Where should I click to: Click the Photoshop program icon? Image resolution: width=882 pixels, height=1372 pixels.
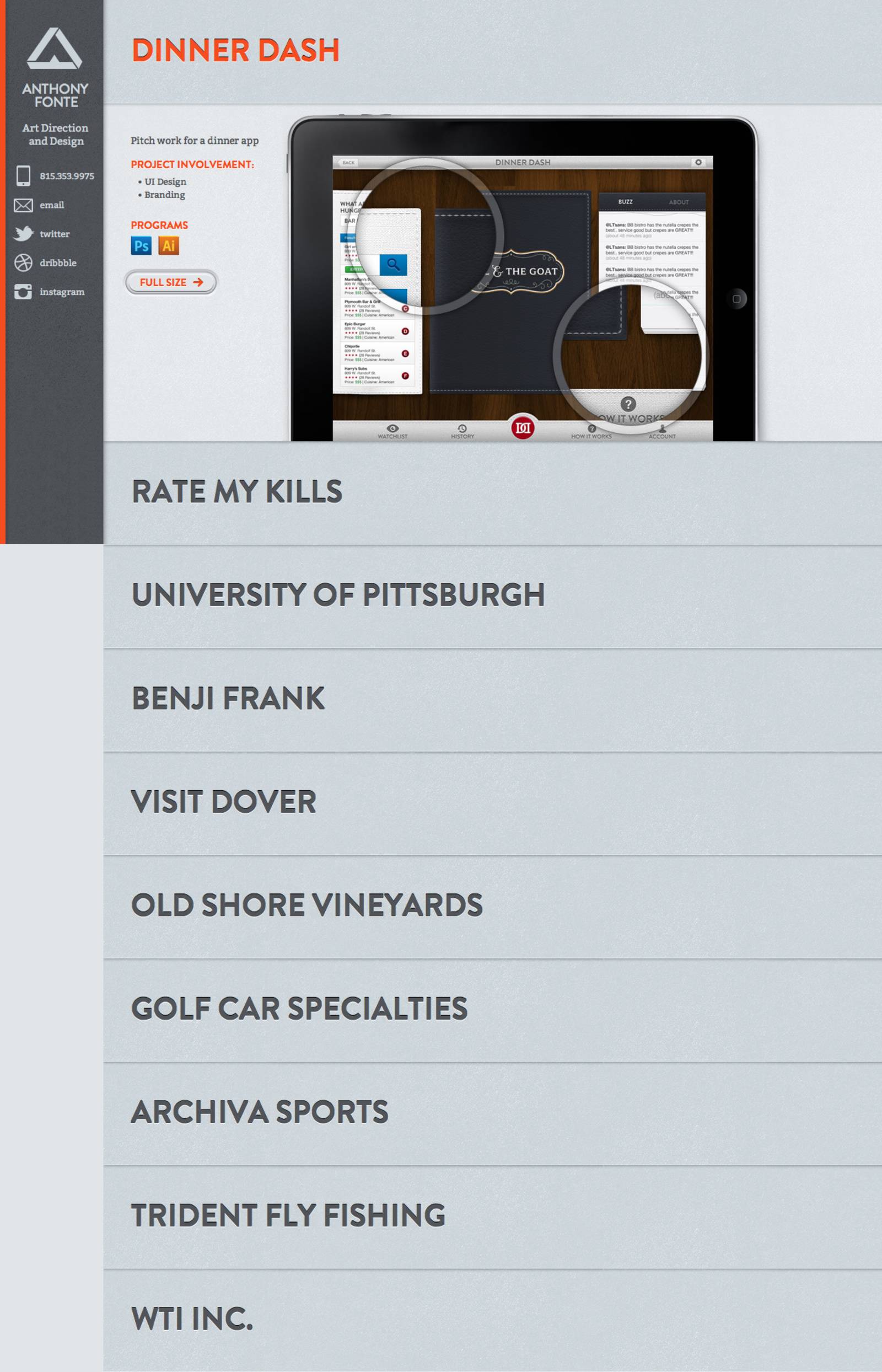(x=141, y=246)
